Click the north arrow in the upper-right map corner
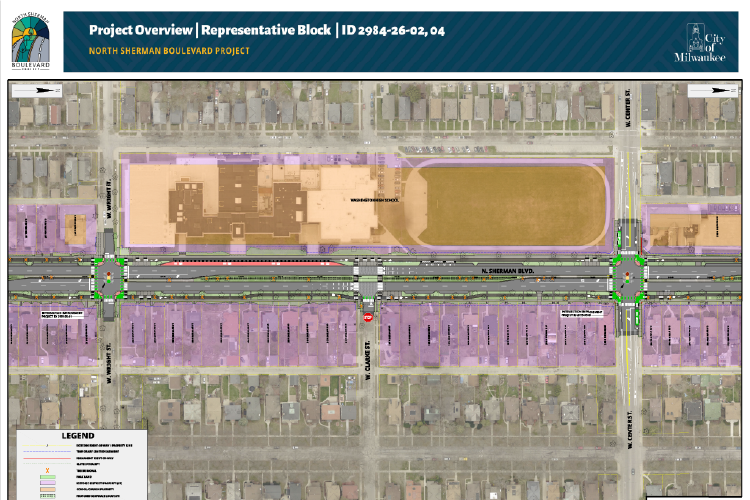The width and height of the screenshot is (750, 500). coord(713,90)
